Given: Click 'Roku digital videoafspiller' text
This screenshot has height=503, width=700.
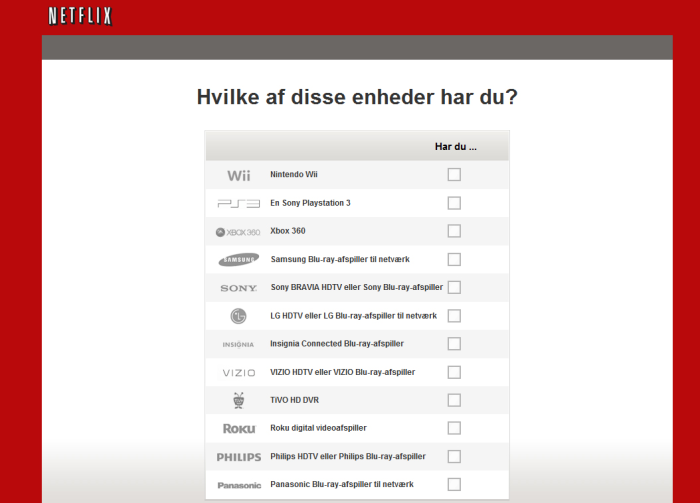Looking at the screenshot, I should (318, 428).
